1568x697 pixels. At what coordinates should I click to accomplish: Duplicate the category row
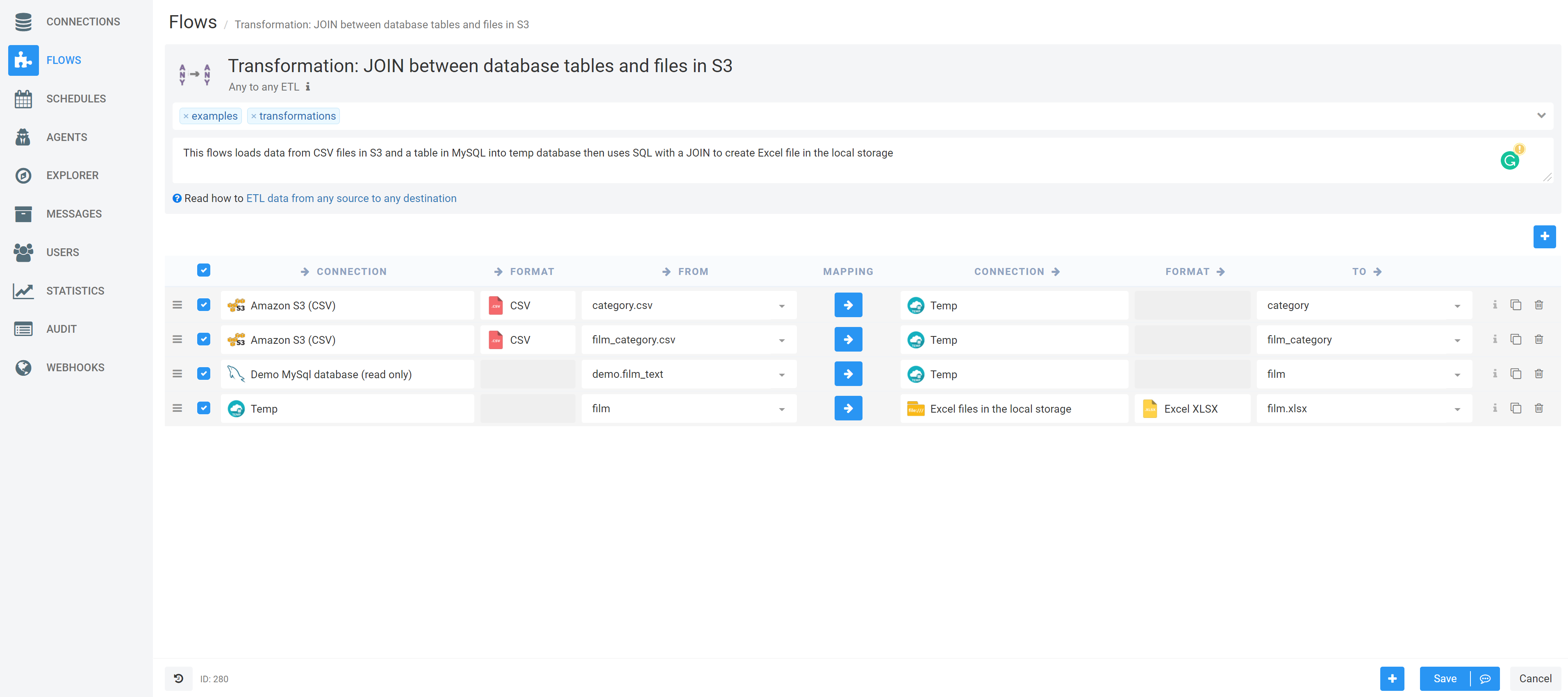[x=1516, y=305]
